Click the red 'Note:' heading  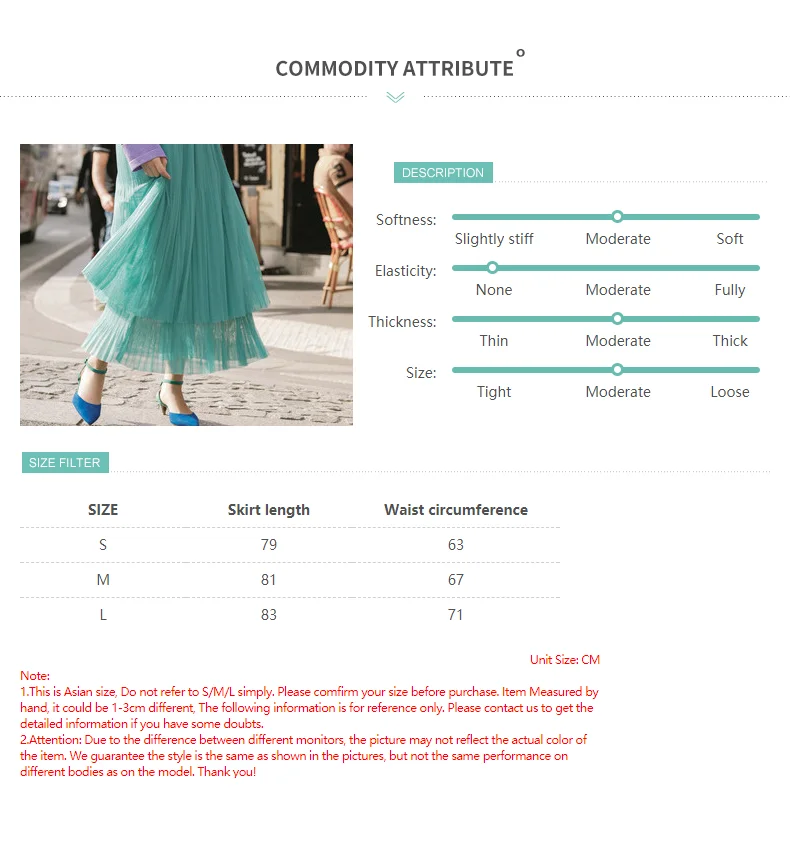35,675
